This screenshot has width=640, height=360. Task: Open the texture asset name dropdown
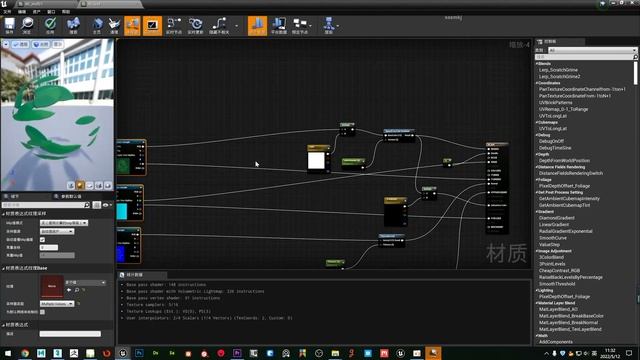tap(85, 282)
